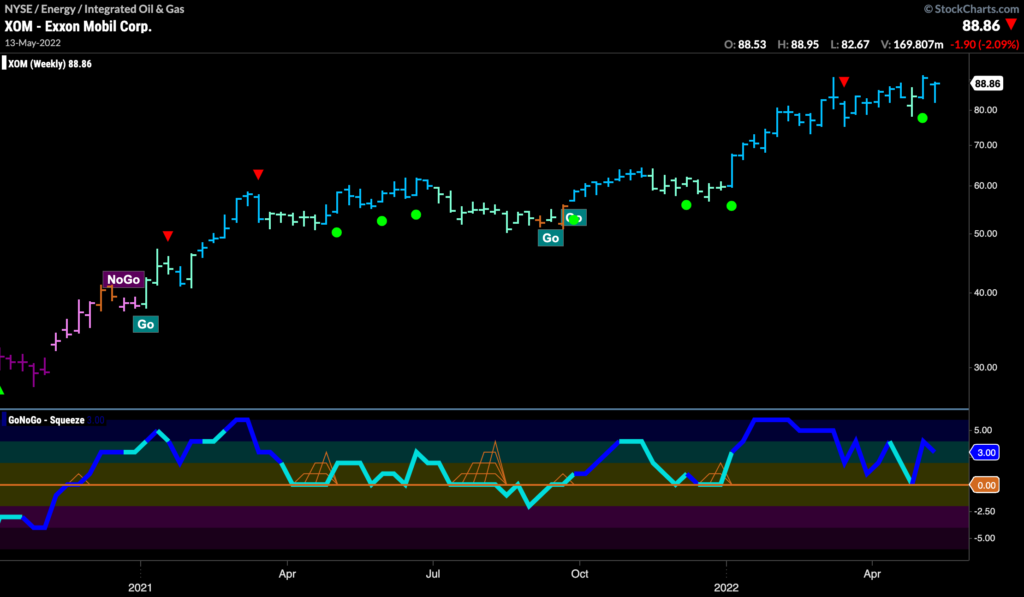Click the '40.00' price axis label
The height and width of the screenshot is (597, 1024).
pos(985,293)
